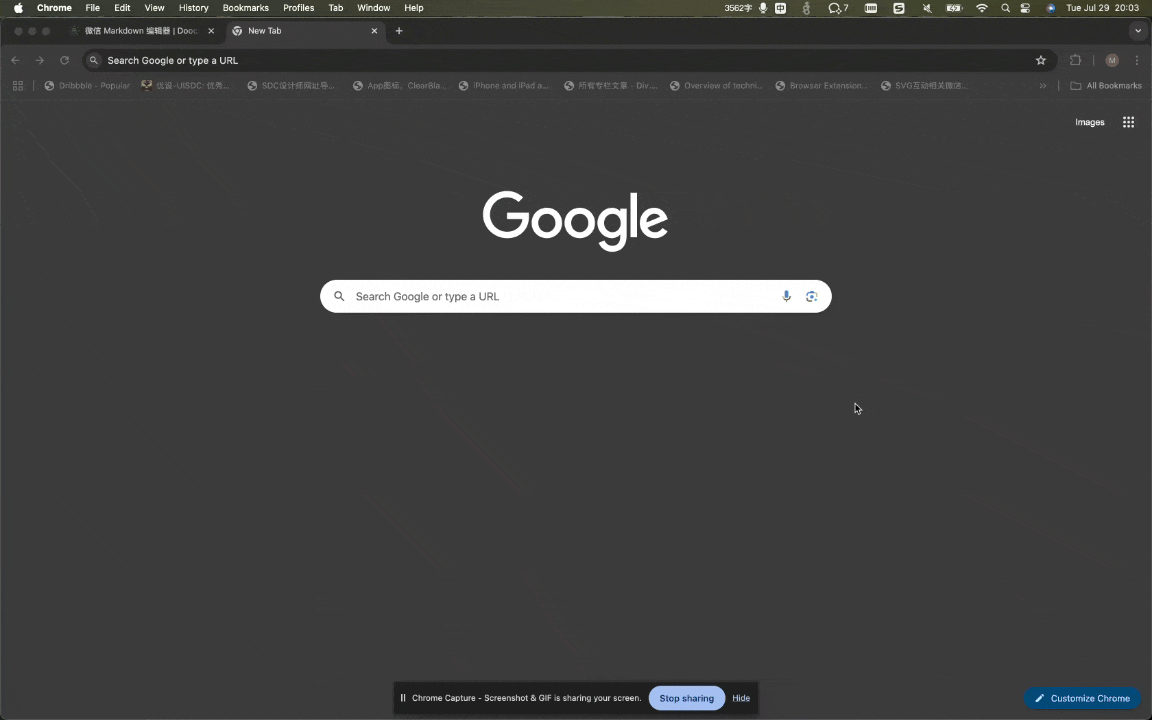Open Chrome's three-dot menu
The image size is (1152, 720).
point(1137,60)
